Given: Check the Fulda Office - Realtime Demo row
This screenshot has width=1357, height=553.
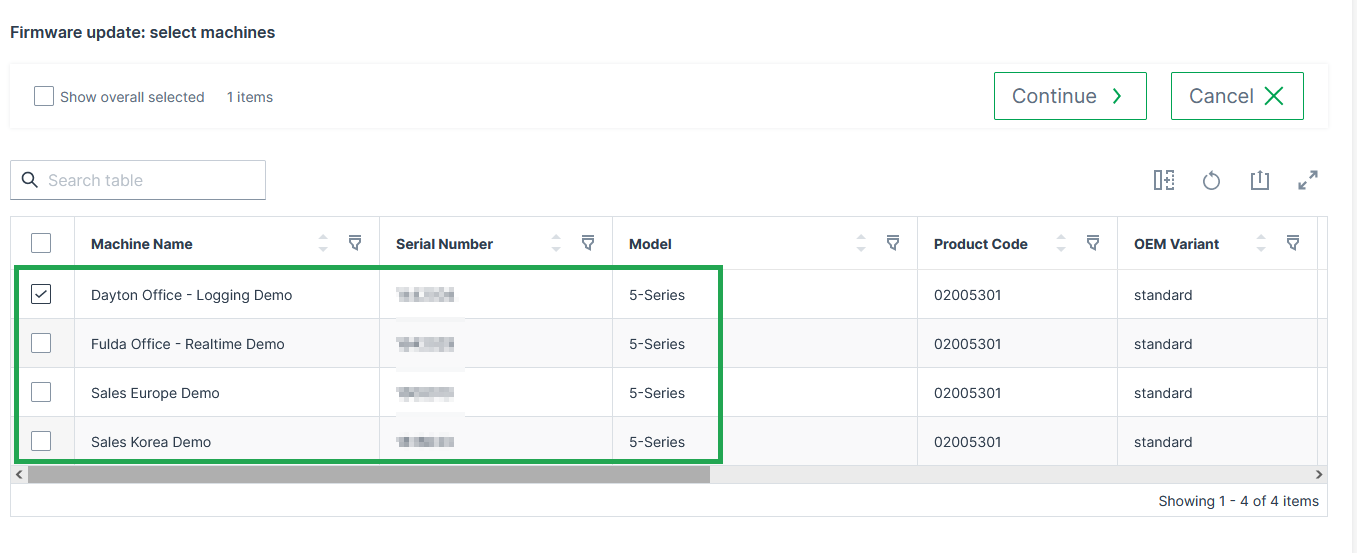Looking at the screenshot, I should 41,343.
